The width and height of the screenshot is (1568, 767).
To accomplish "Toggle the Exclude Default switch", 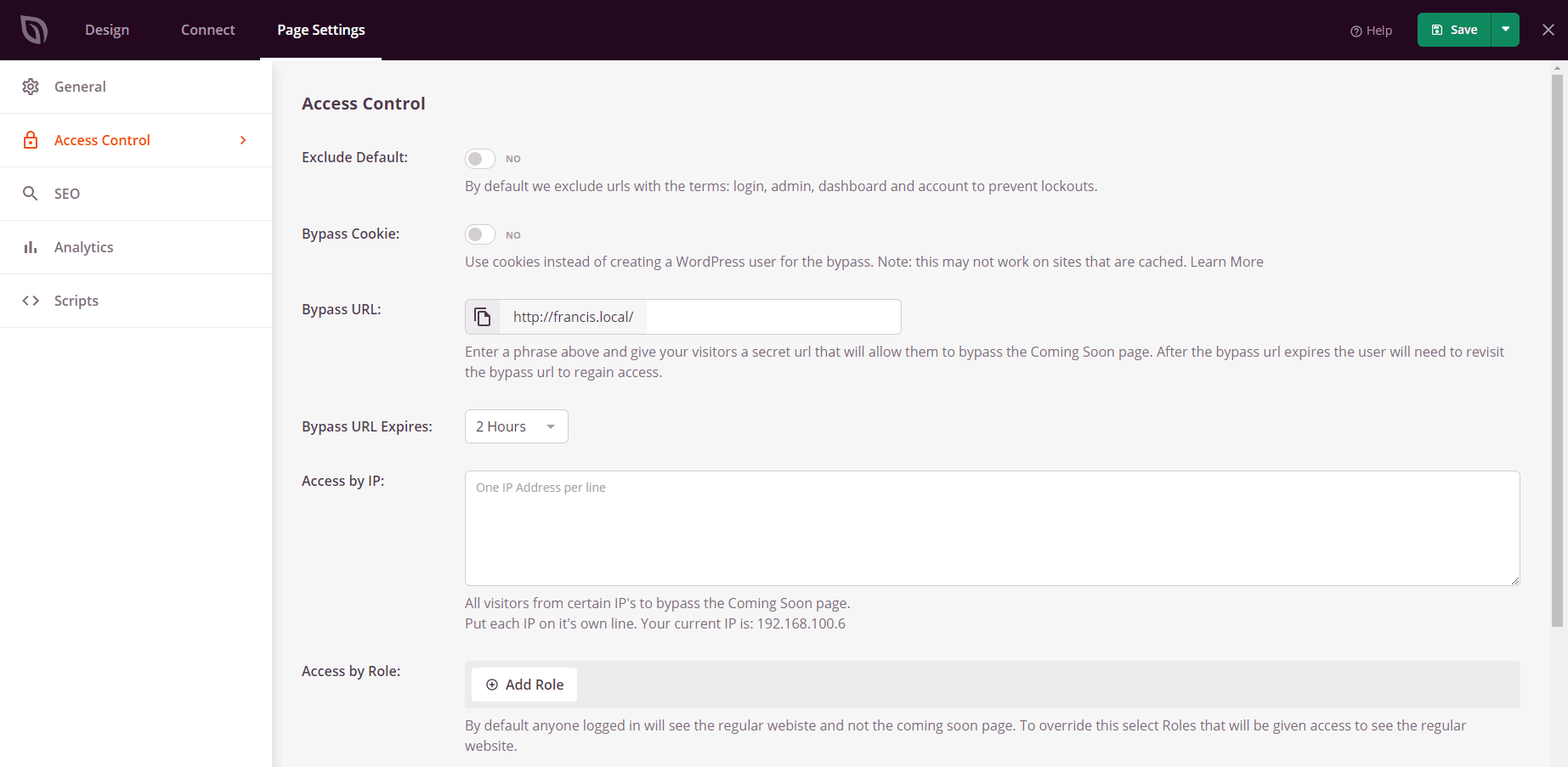I will 480,159.
